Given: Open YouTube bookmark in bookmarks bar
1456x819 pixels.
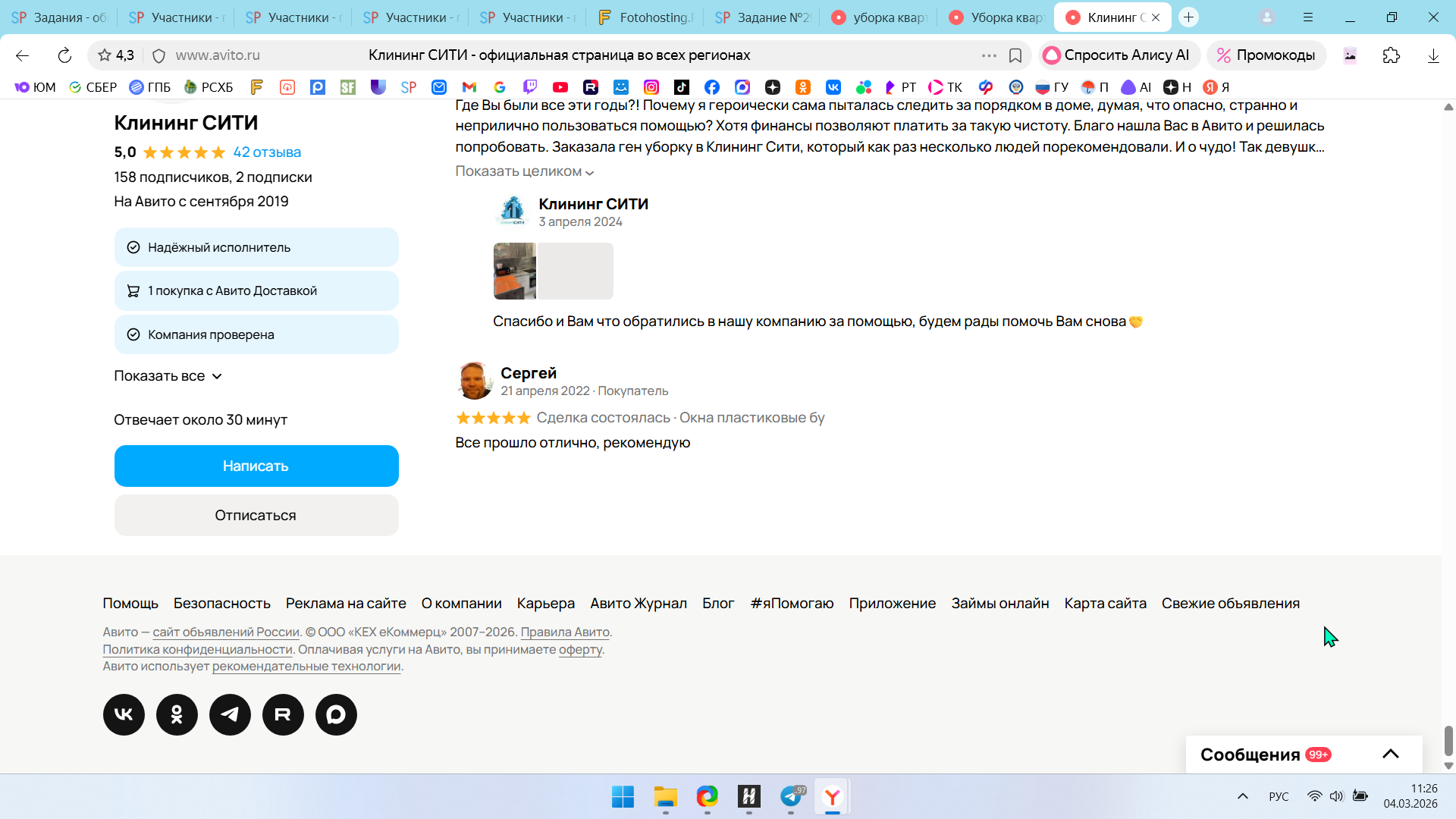Looking at the screenshot, I should pos(560,87).
